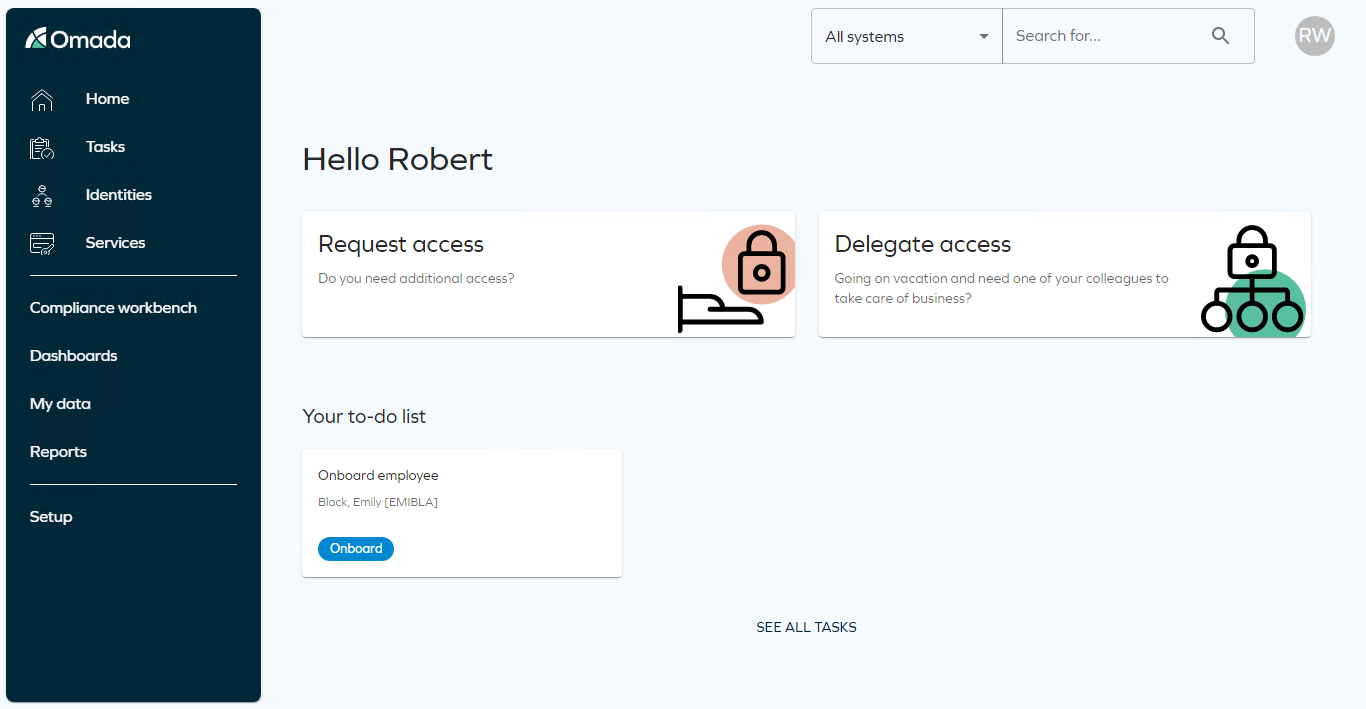This screenshot has width=1366, height=709.
Task: Open the RW user avatar menu
Action: (x=1314, y=36)
